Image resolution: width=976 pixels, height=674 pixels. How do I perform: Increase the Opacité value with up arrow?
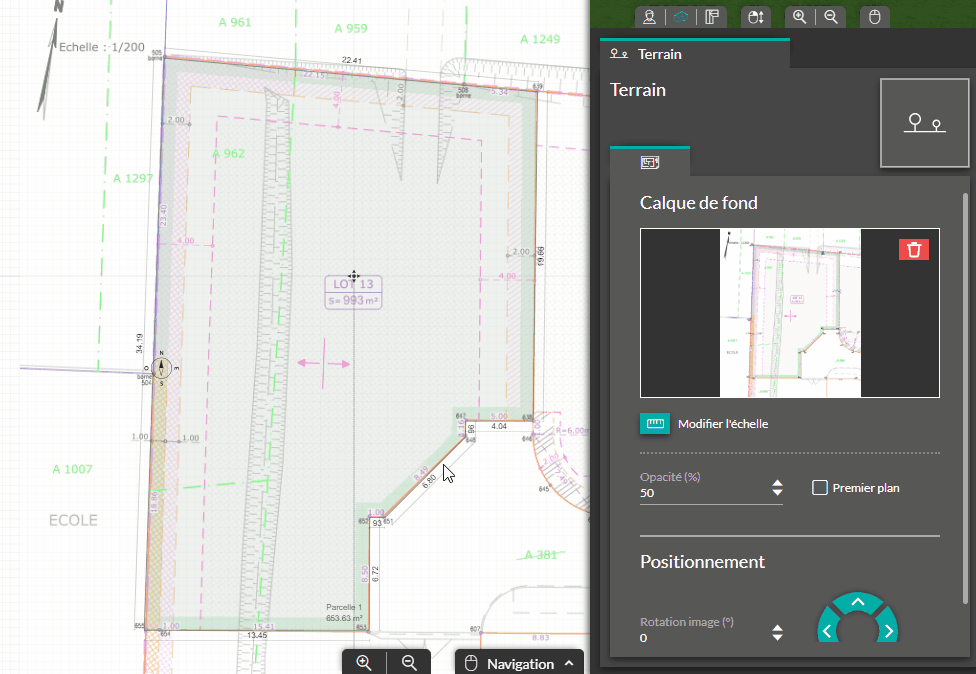pyautogui.click(x=777, y=483)
